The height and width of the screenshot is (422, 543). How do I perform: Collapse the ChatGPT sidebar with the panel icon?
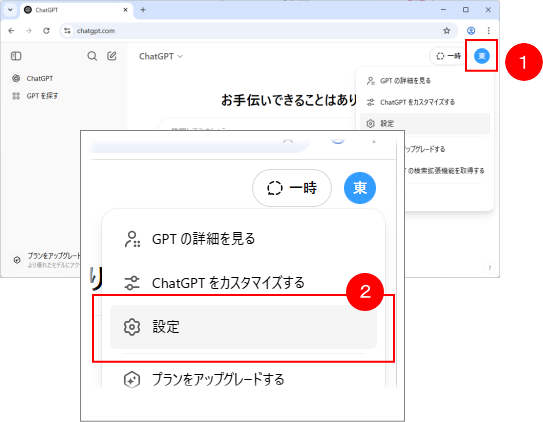pos(16,56)
